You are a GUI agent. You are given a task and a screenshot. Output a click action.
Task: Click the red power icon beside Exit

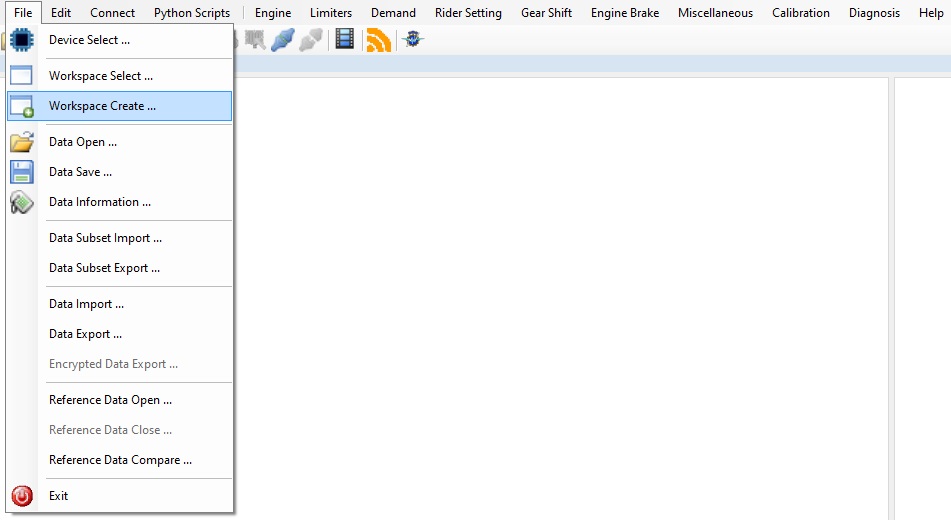click(x=22, y=496)
